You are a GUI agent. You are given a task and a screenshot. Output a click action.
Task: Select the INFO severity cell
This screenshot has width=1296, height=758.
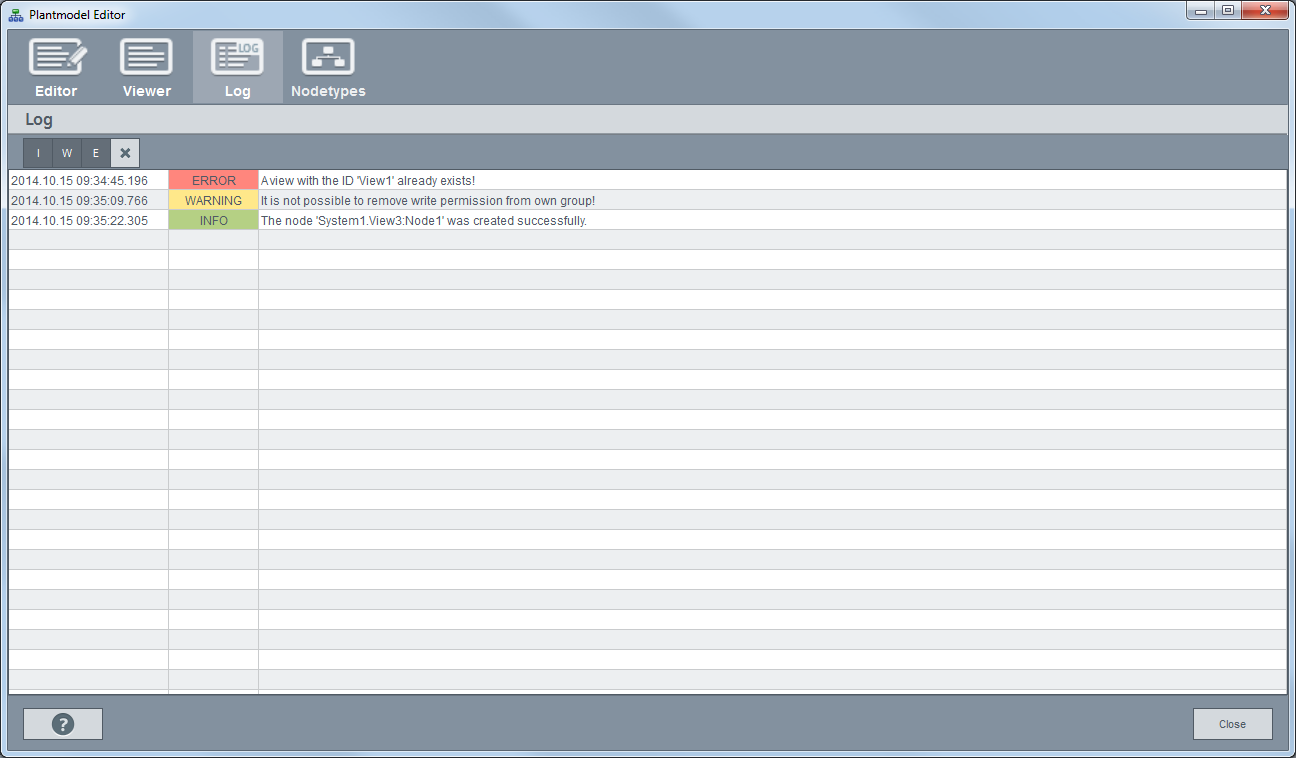click(x=213, y=221)
